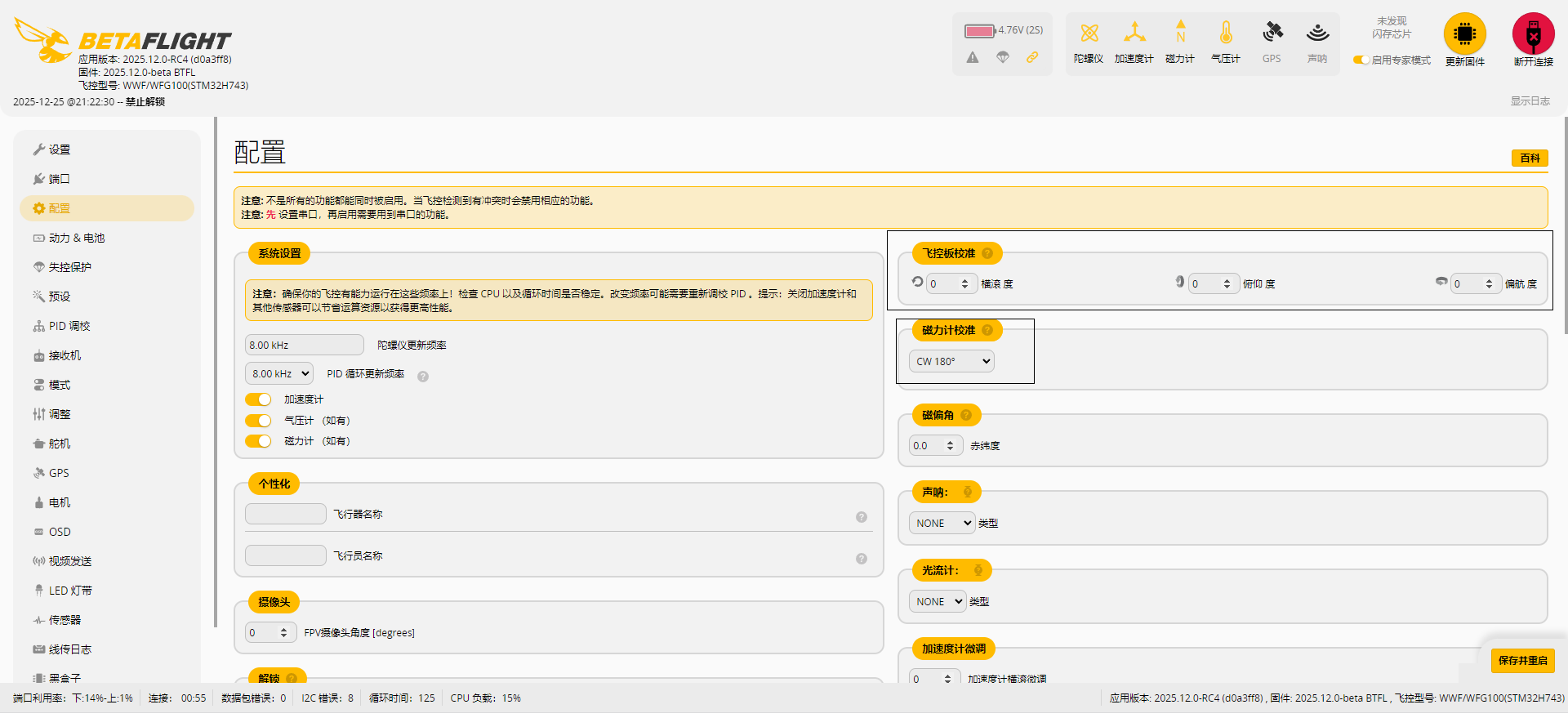
Task: Open the CW 180° magnetometer alignment dropdown
Action: (x=951, y=361)
